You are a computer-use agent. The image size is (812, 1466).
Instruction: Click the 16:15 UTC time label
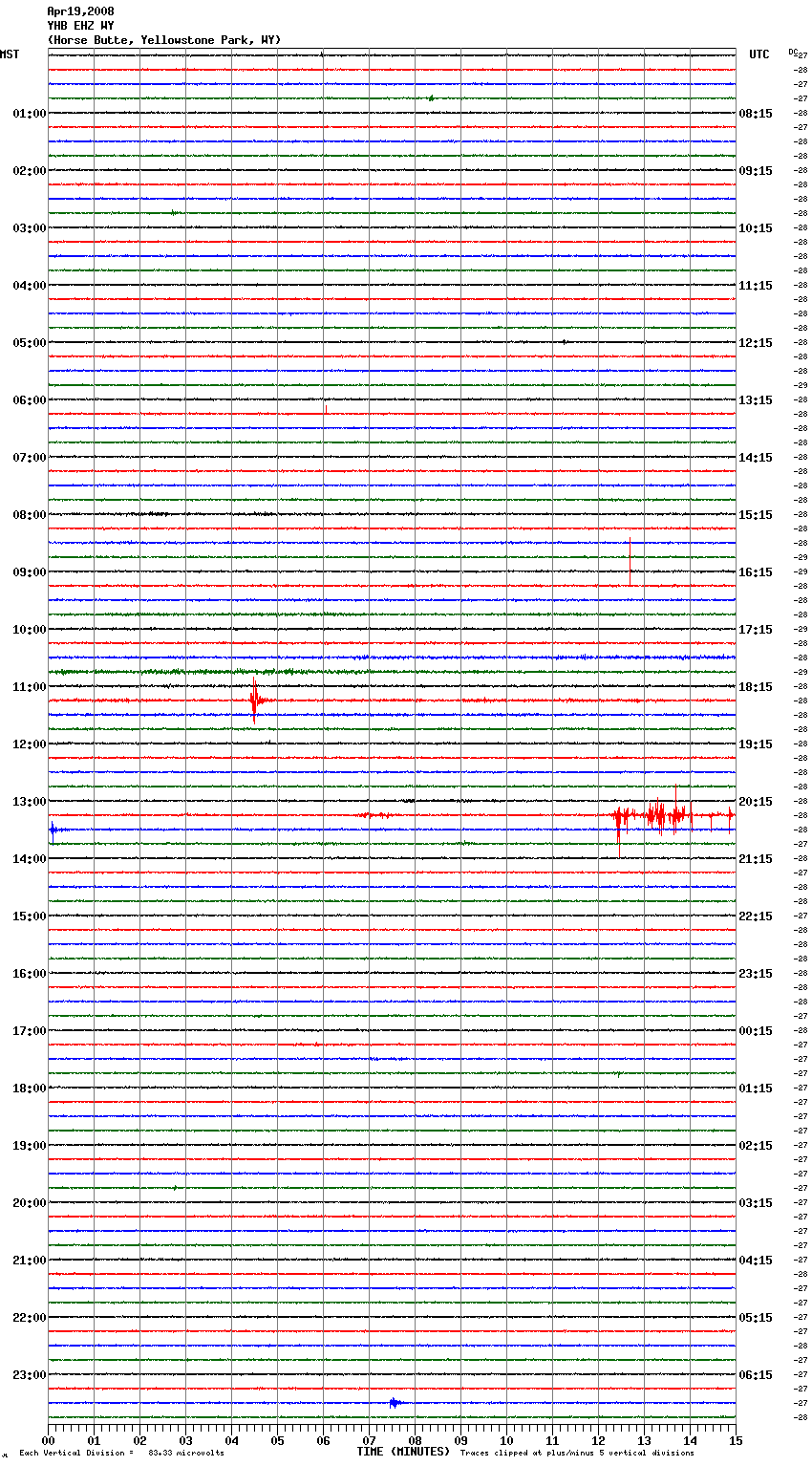click(756, 572)
